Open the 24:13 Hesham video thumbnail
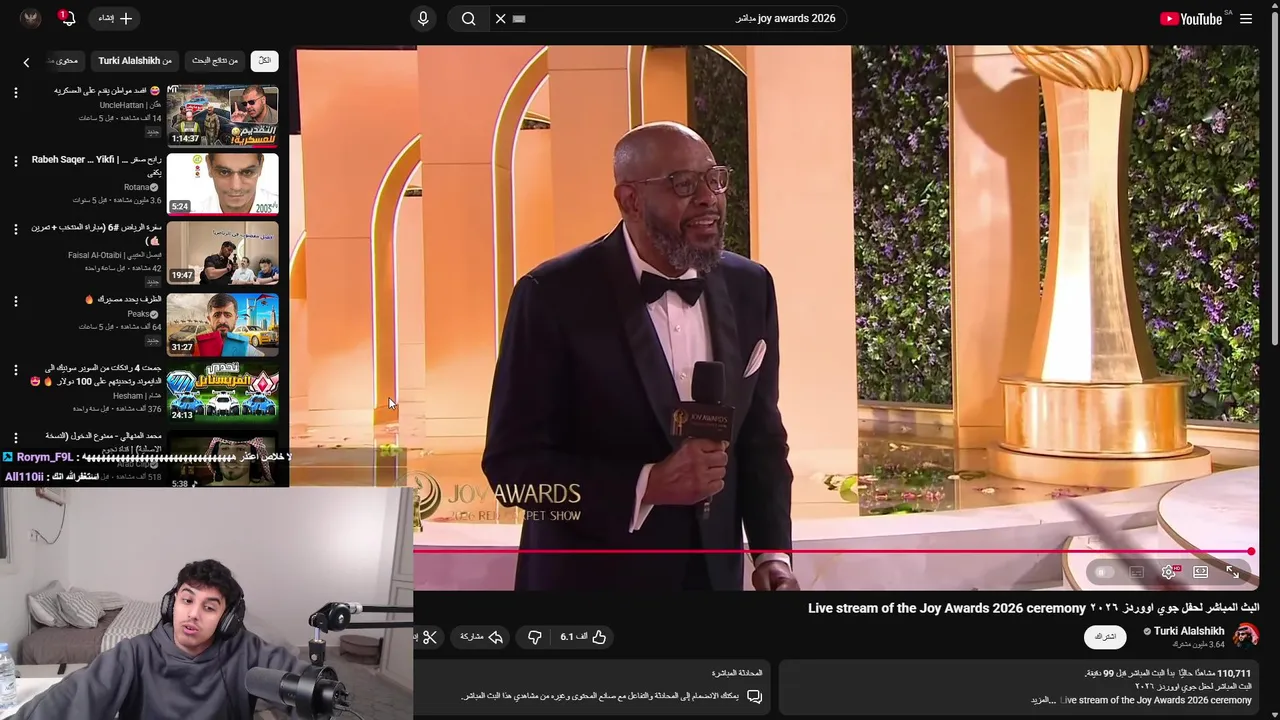 pyautogui.click(x=223, y=393)
